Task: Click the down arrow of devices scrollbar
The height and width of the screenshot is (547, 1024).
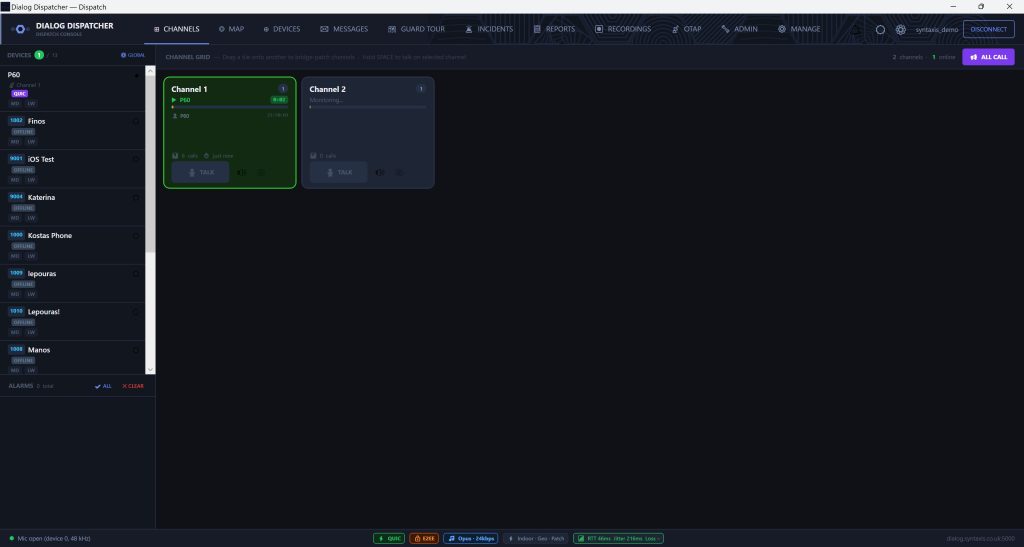Action: pyautogui.click(x=150, y=369)
